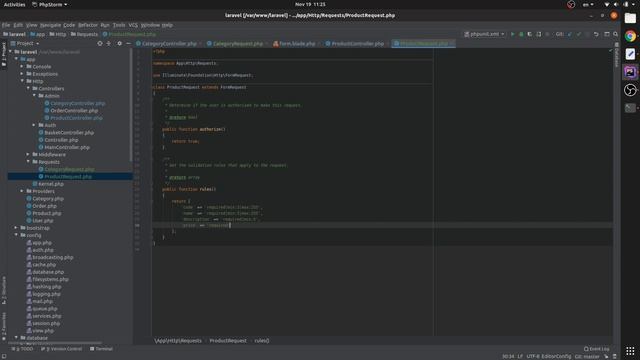Image resolution: width=640 pixels, height=360 pixels.
Task: Open OBS Studio from the dock
Action: [x=630, y=90]
